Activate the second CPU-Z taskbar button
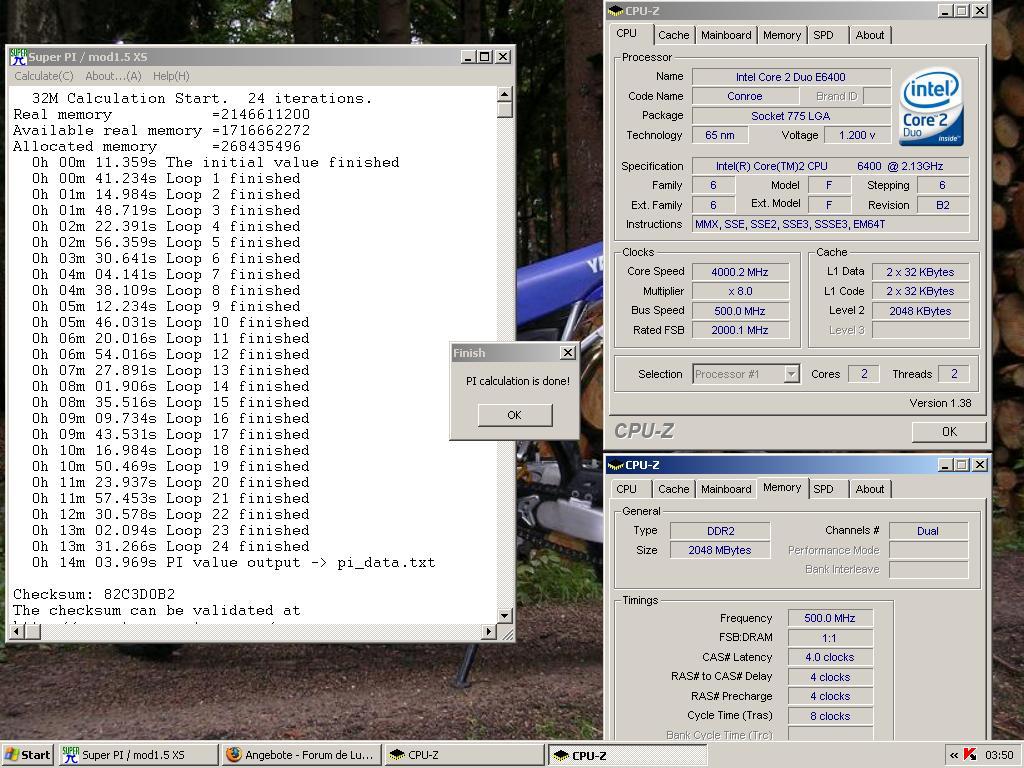This screenshot has width=1024, height=768. pyautogui.click(x=627, y=755)
